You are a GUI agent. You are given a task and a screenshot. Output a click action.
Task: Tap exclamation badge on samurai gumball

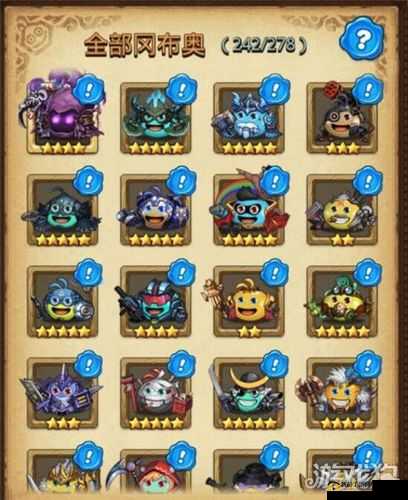[x=275, y=365]
